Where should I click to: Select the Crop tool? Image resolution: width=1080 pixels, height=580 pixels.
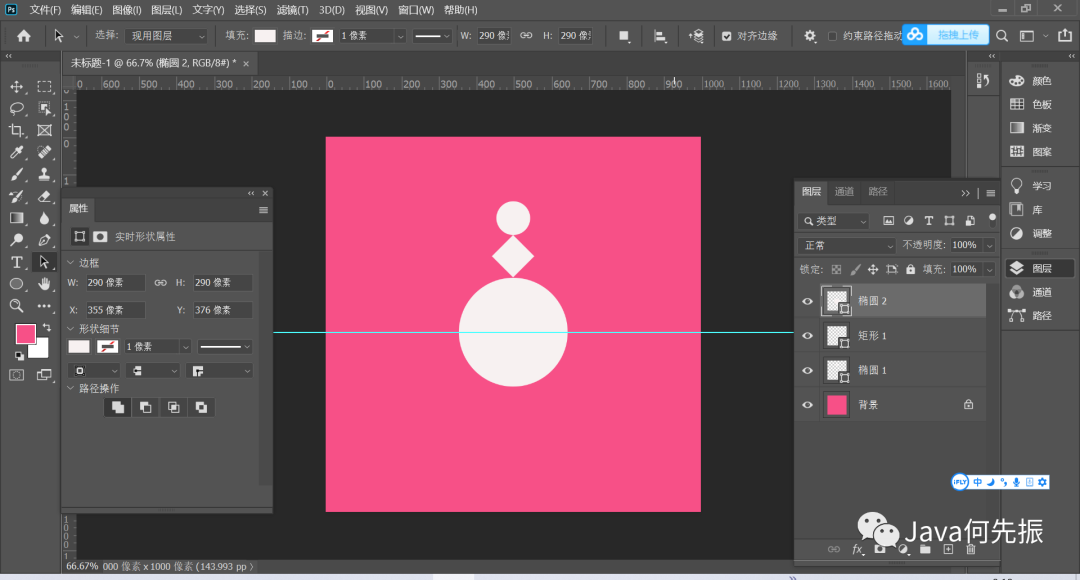(17, 130)
